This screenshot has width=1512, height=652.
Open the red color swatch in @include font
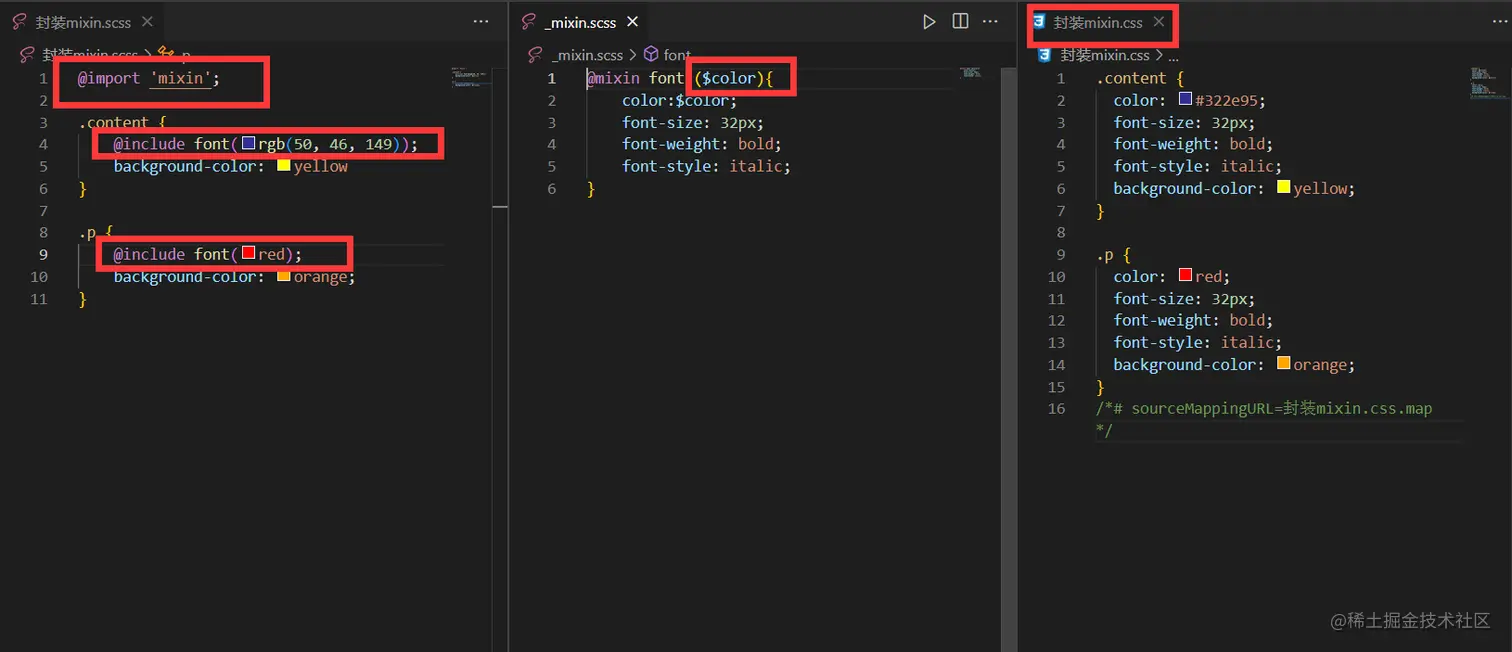[x=249, y=254]
